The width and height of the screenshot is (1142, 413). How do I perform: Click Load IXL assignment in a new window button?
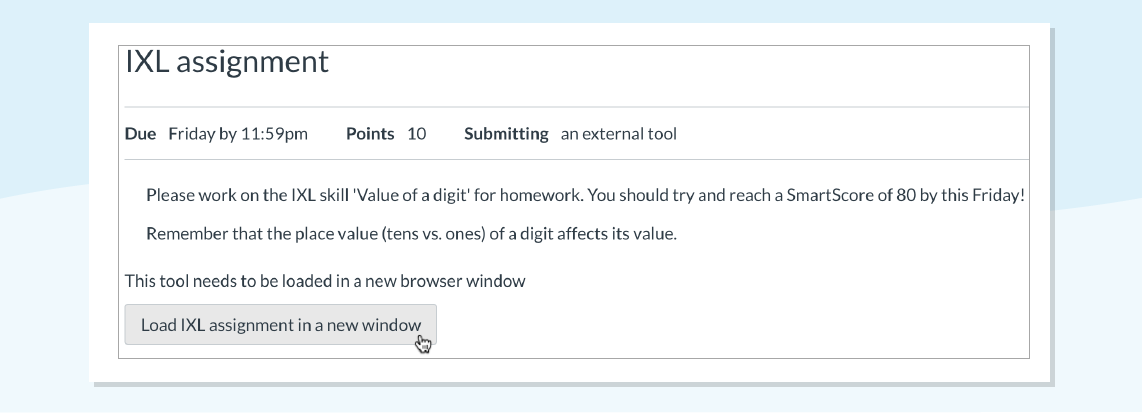[x=280, y=325]
